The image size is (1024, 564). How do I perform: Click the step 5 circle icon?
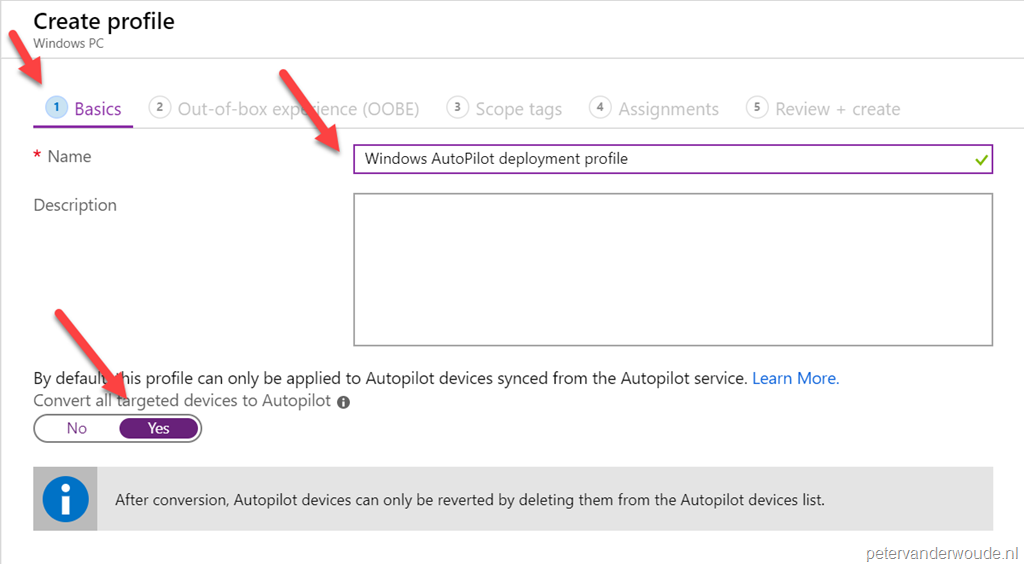click(x=757, y=106)
